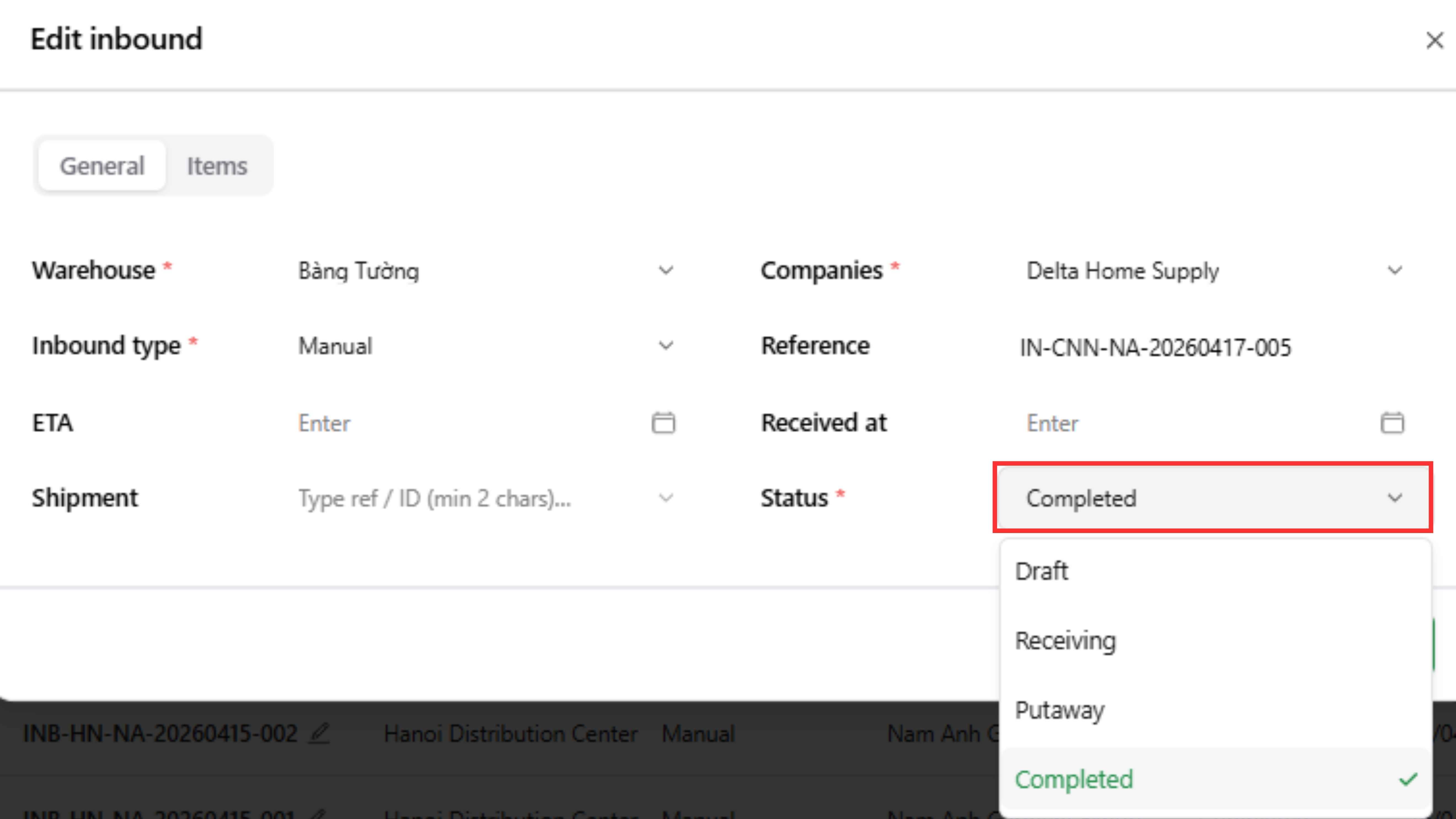The width and height of the screenshot is (1456, 819).
Task: Pick Putaway in the status dropdown
Action: [1059, 710]
